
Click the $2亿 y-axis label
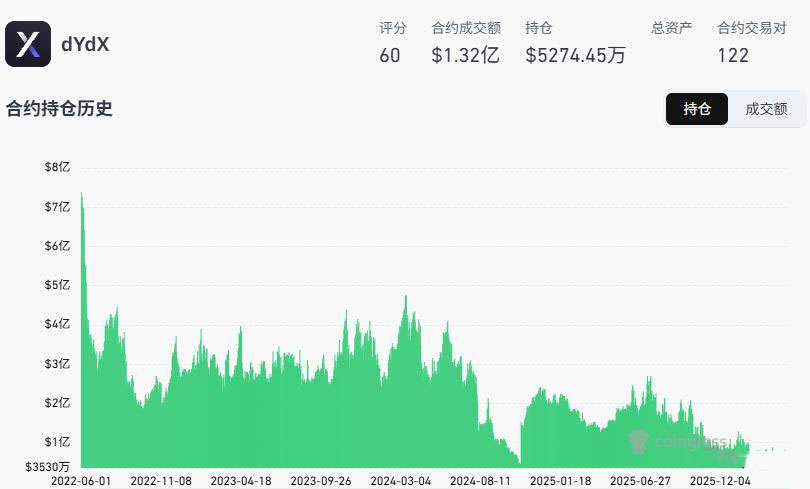coord(57,403)
